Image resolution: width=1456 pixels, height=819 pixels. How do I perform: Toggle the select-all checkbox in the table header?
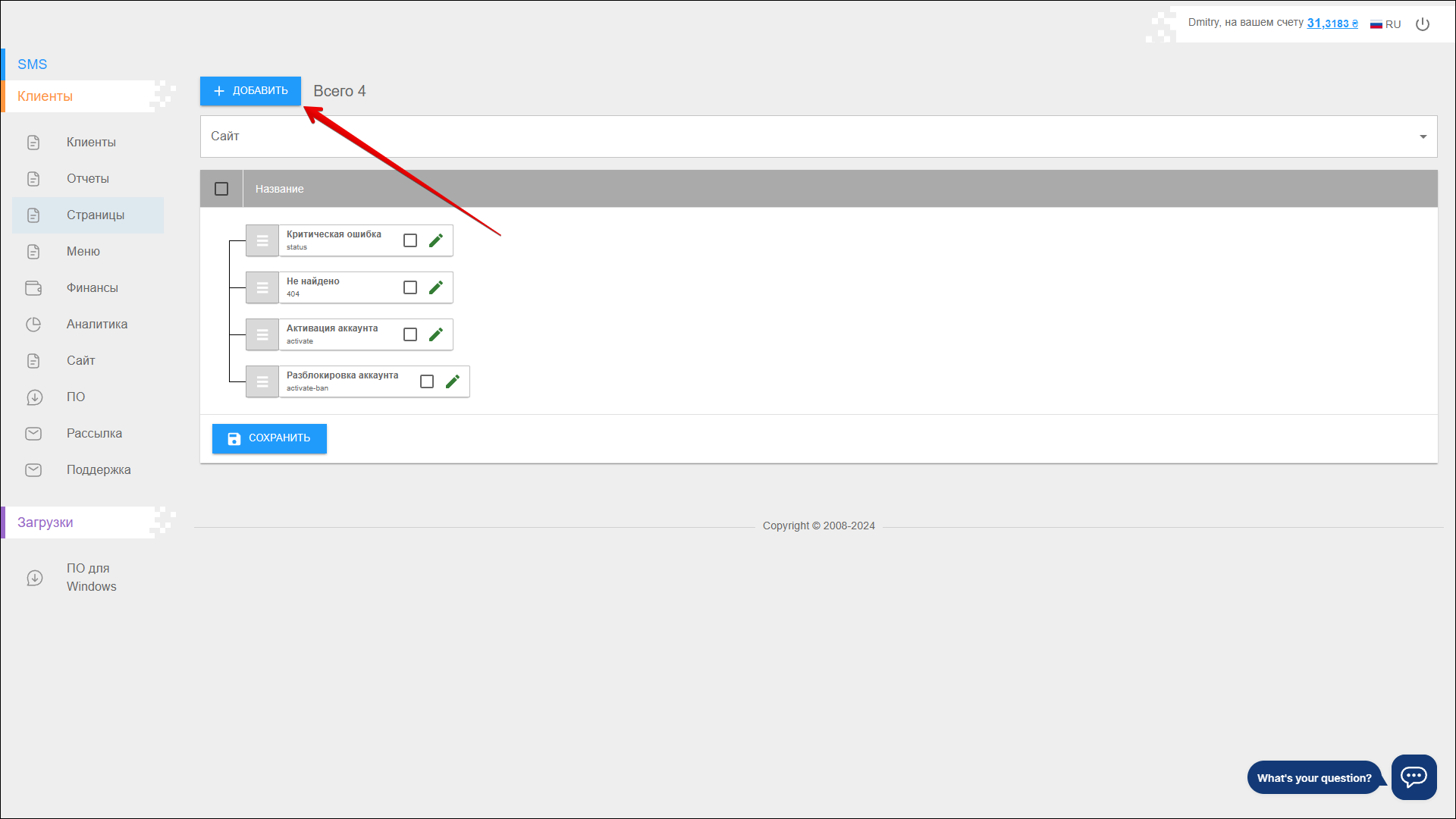pyautogui.click(x=221, y=189)
